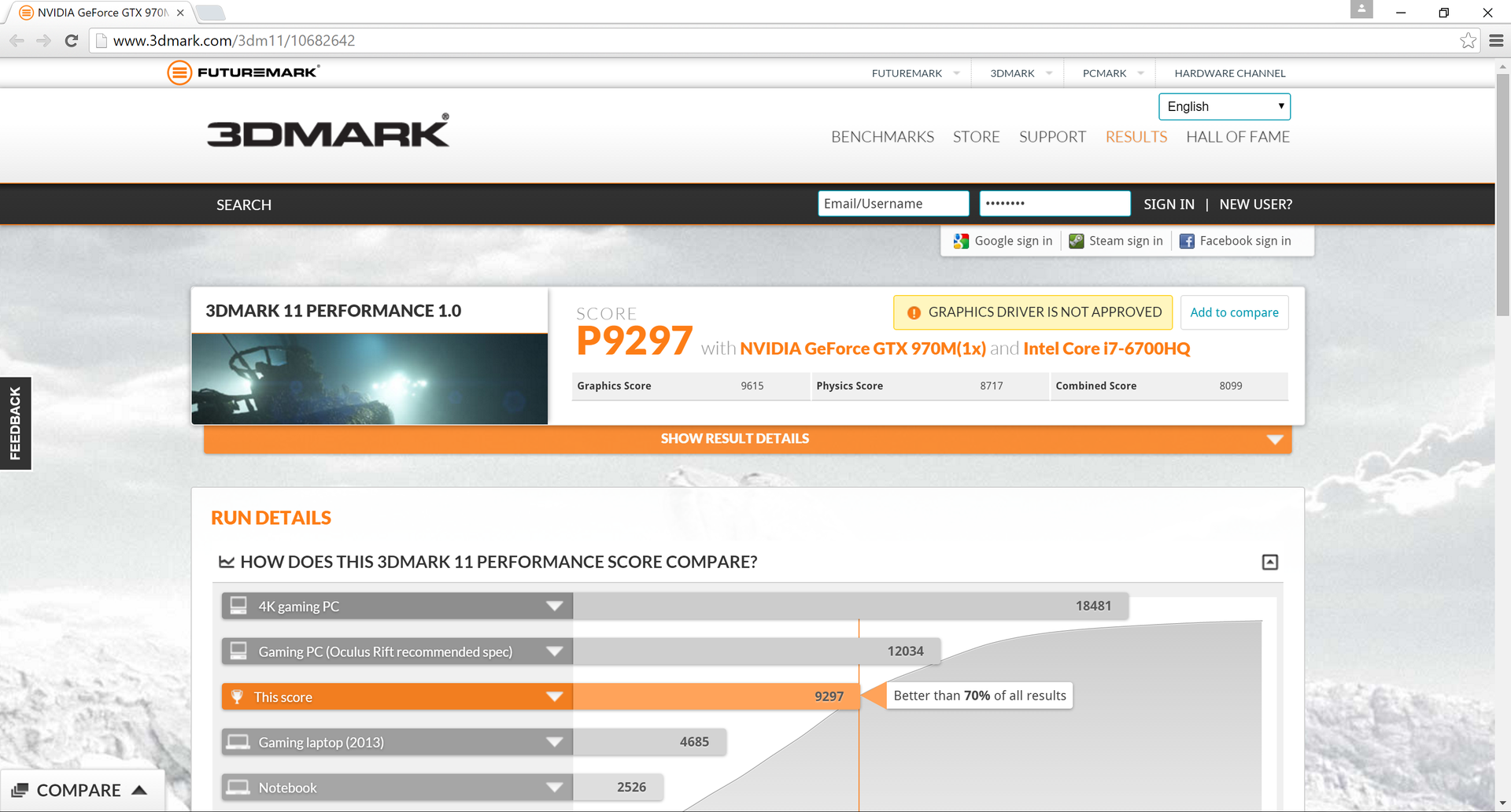Open the Chrome hamburger menu

[x=1496, y=40]
